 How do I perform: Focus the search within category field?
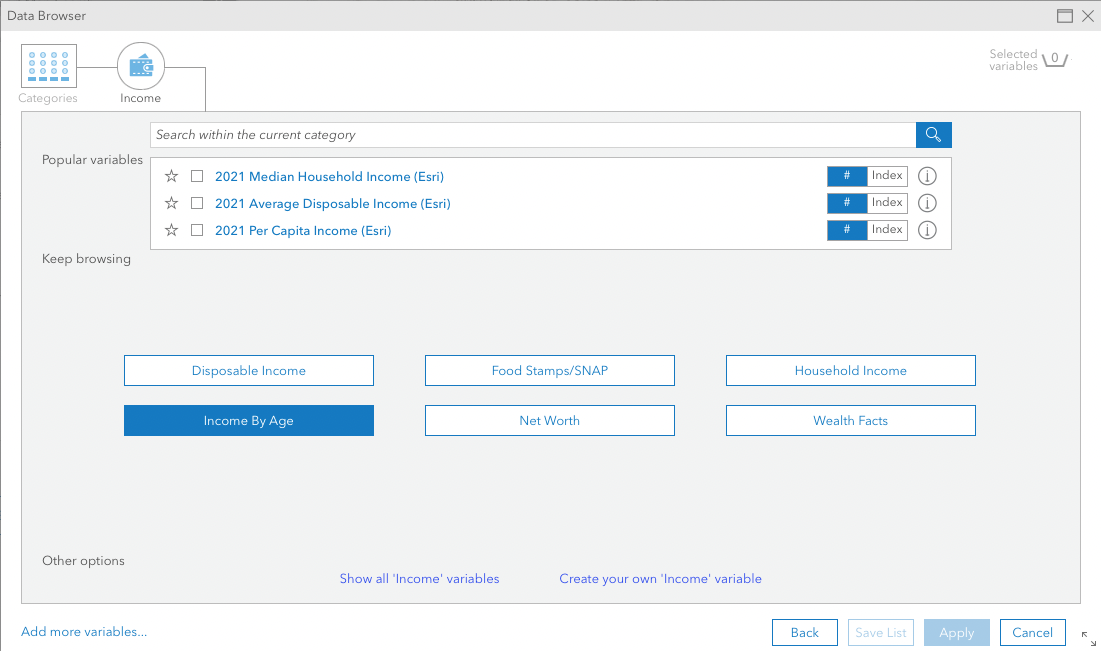click(533, 135)
